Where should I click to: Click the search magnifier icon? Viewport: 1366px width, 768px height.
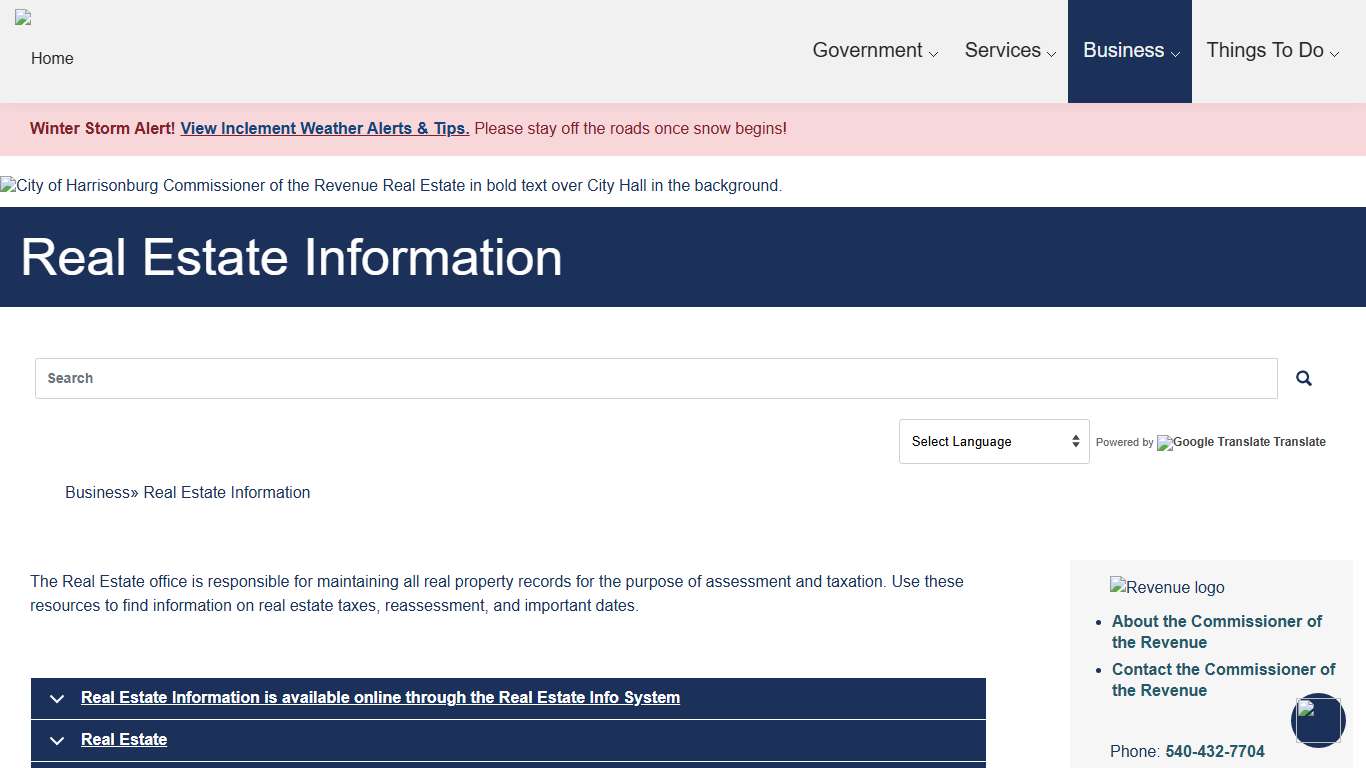click(x=1303, y=378)
